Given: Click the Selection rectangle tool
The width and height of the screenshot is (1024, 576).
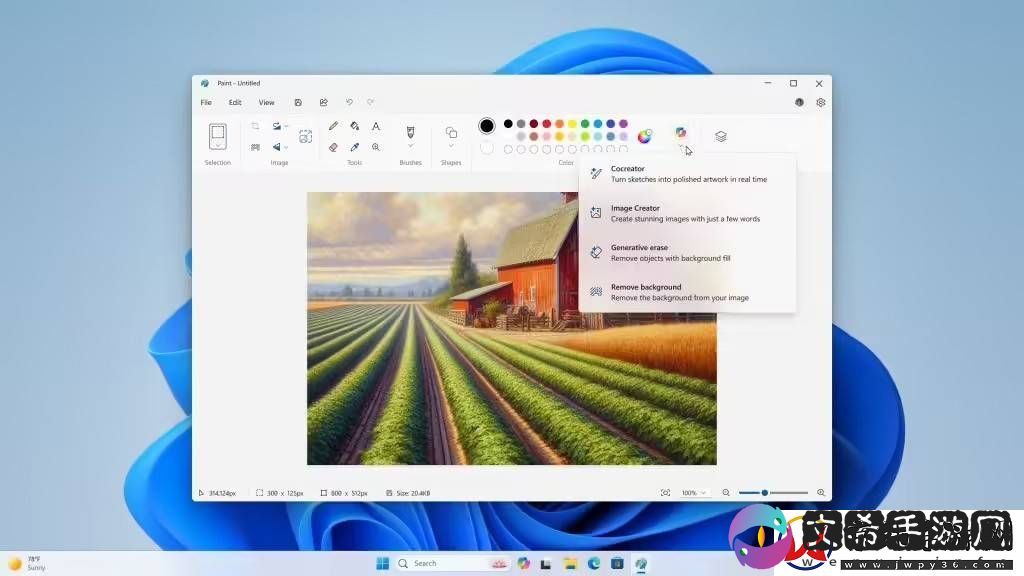Looking at the screenshot, I should (217, 134).
